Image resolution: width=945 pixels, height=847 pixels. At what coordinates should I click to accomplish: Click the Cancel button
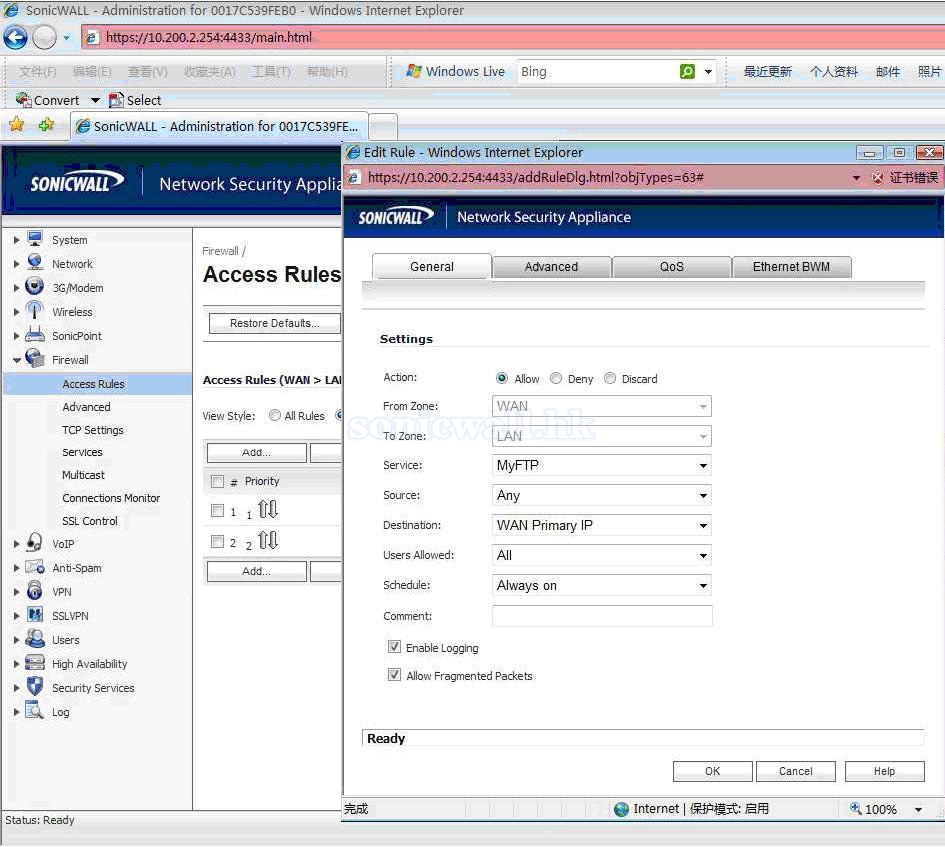(x=796, y=771)
